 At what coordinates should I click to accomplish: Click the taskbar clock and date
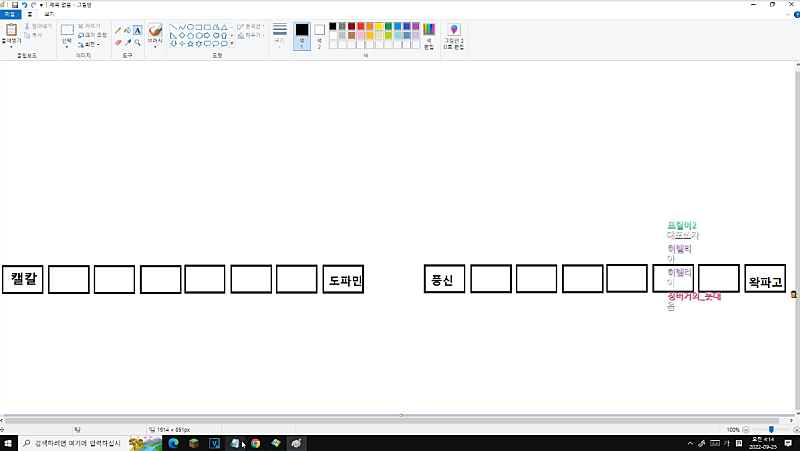763,443
